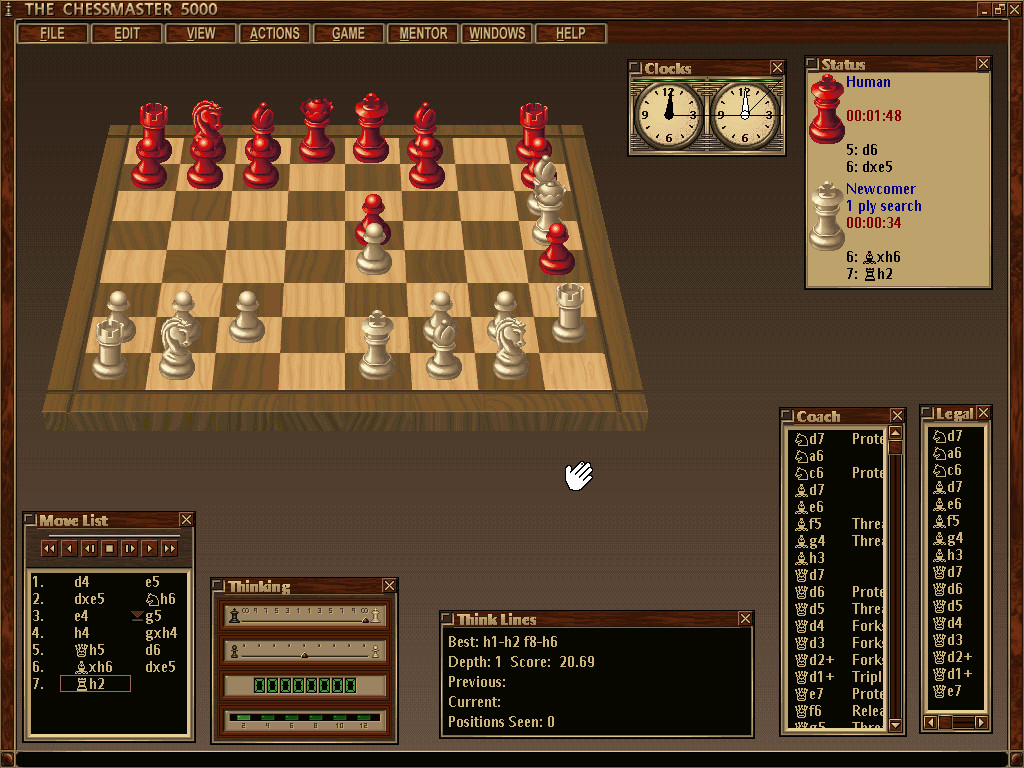Image resolution: width=1024 pixels, height=768 pixels.
Task: Open the WINDOWS menu
Action: (x=497, y=33)
